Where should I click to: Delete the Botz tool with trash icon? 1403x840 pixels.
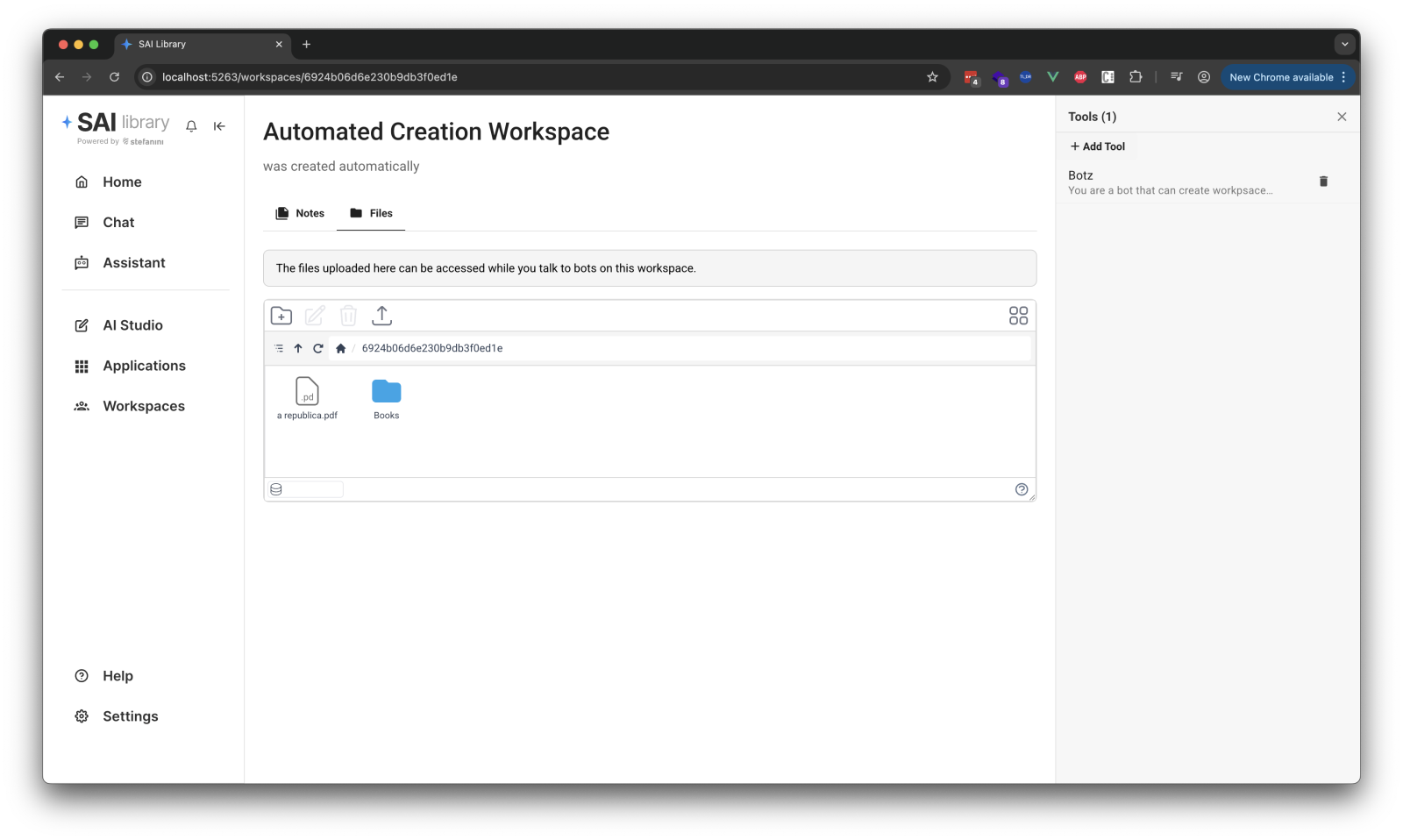[x=1323, y=182]
